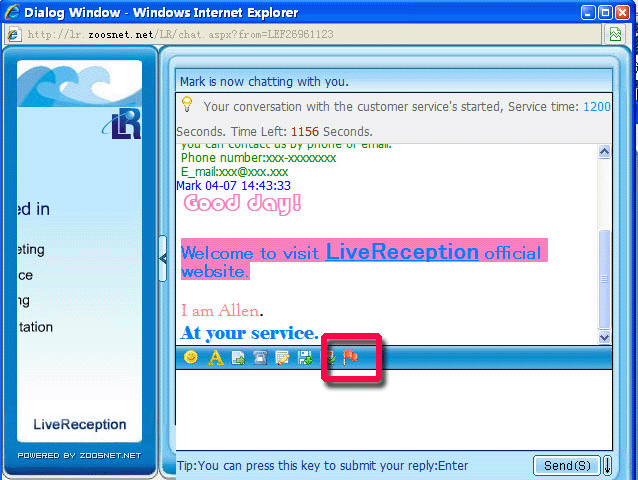The height and width of the screenshot is (480, 638).
Task: Open the LiveReception hyperlink in chat
Action: [x=402, y=252]
